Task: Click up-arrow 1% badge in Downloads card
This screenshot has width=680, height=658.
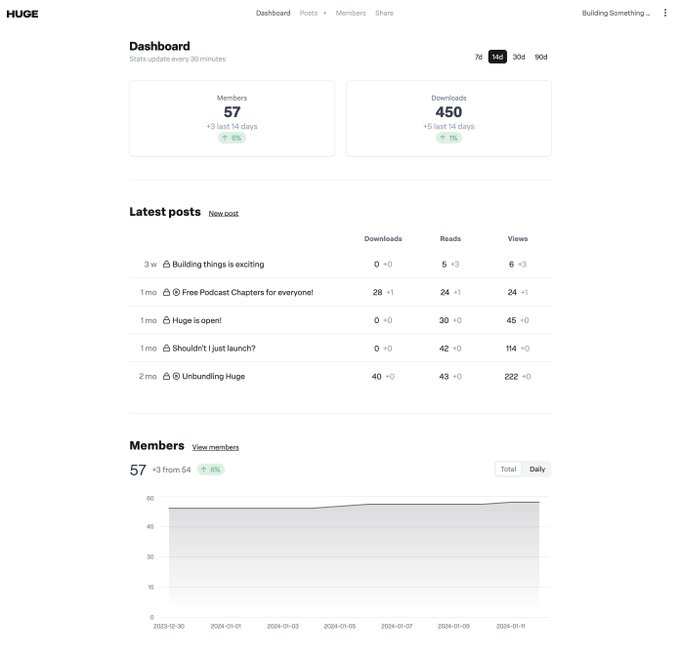Action: coord(448,138)
